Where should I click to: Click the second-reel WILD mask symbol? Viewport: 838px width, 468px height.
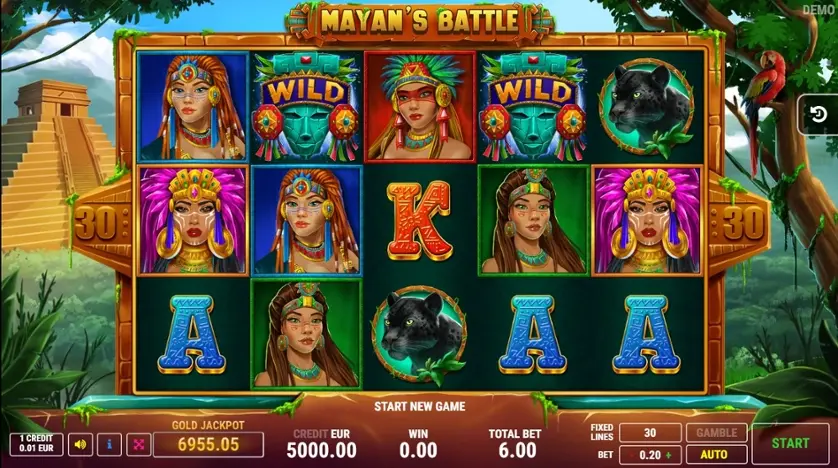pyautogui.click(x=306, y=107)
